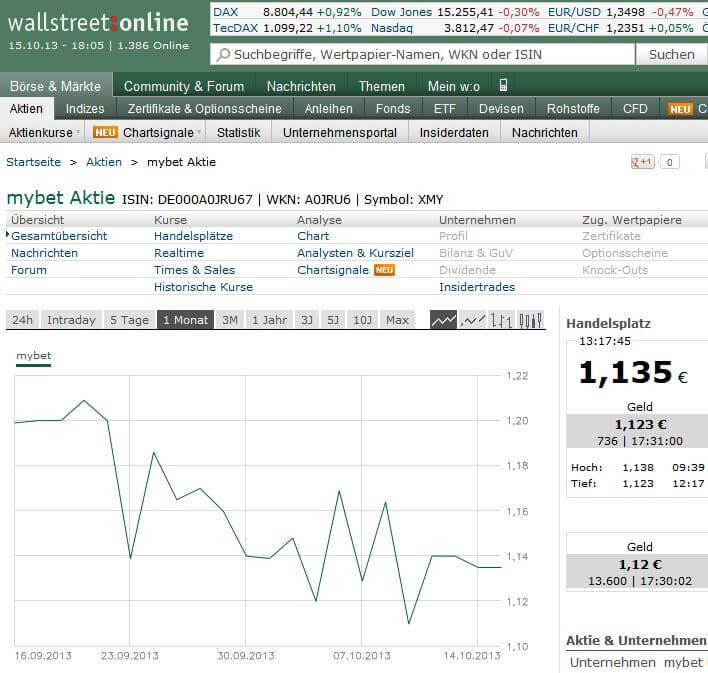Open the Chart link under Analyse
Viewport: 708px width, 673px height.
313,236
